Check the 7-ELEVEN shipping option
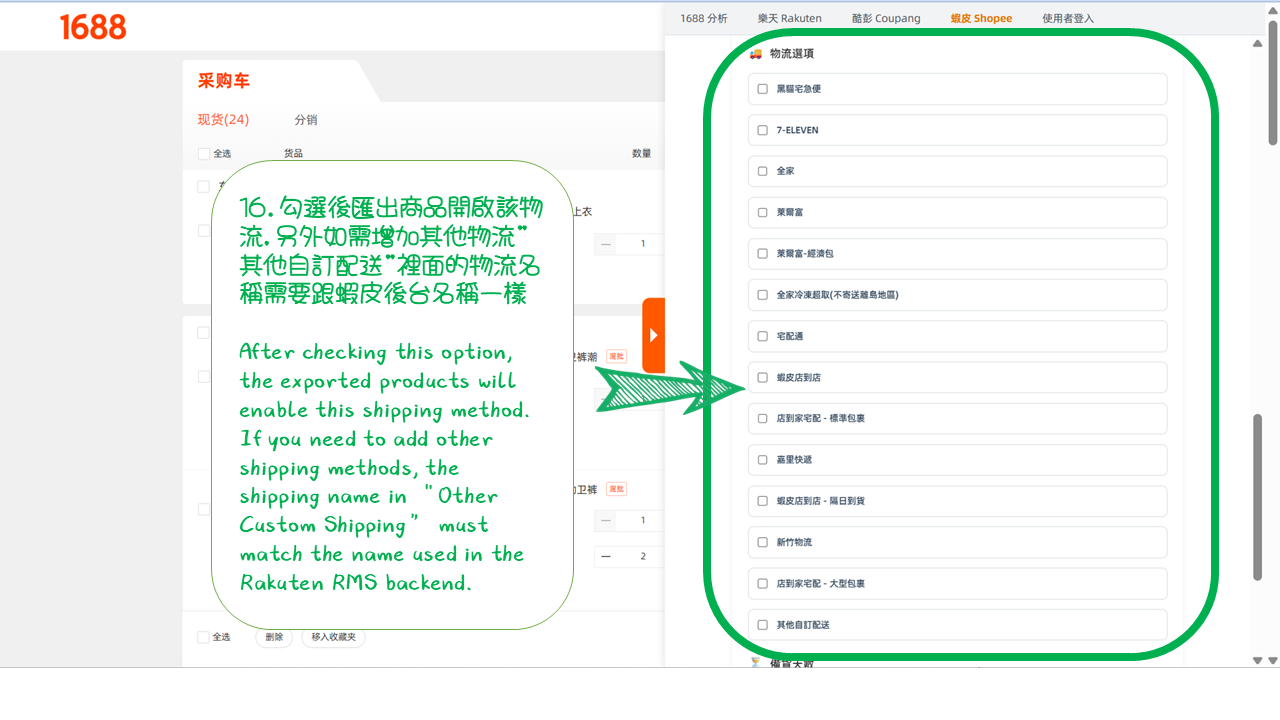This screenshot has height=720, width=1280. [x=762, y=130]
